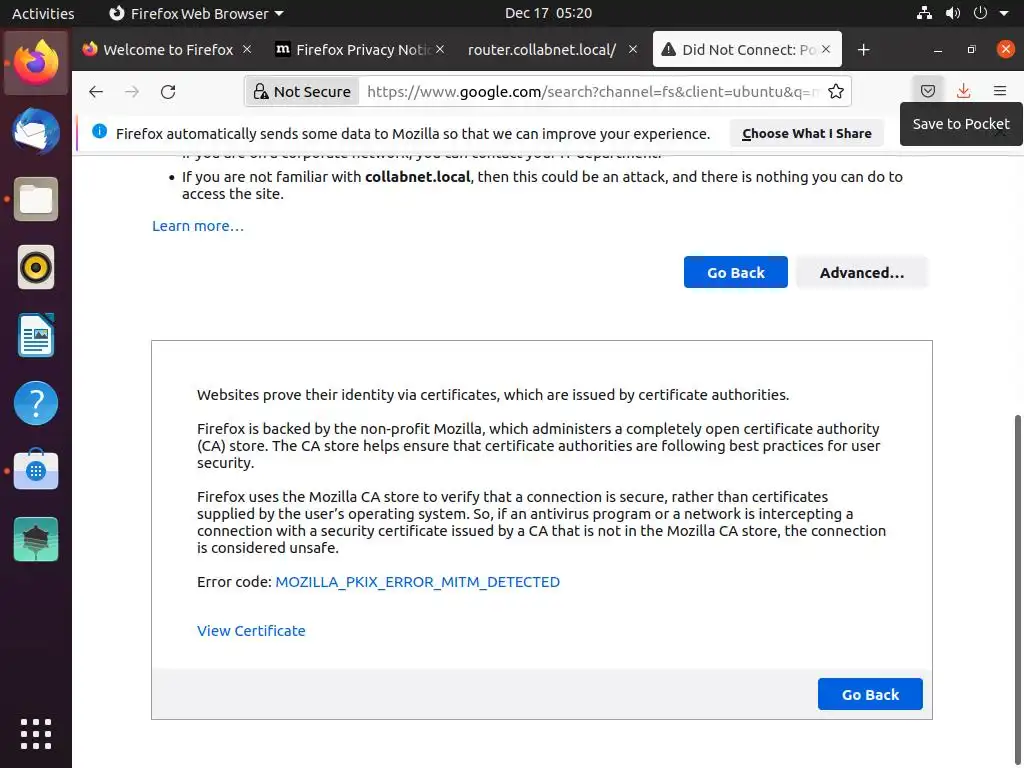The image size is (1024, 768).
Task: Bookmark this page with the star icon
Action: tap(836, 91)
